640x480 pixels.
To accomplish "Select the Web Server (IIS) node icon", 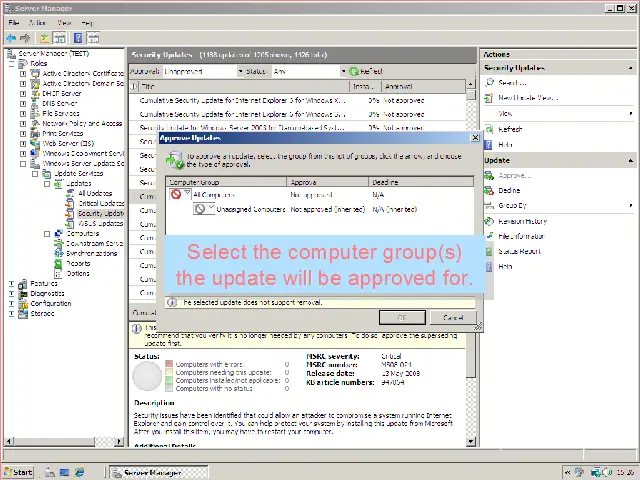I will point(36,143).
